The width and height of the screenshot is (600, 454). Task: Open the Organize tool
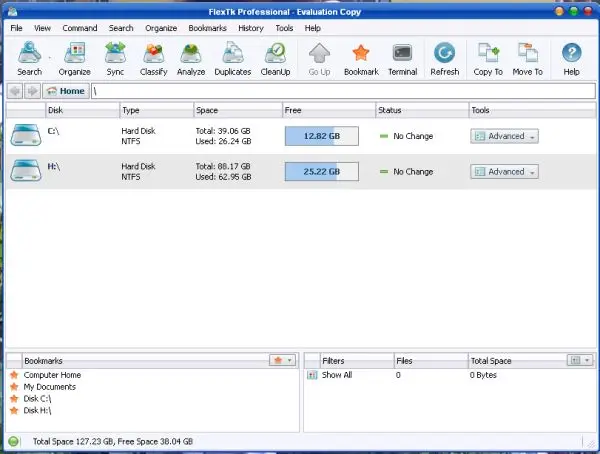tap(74, 59)
